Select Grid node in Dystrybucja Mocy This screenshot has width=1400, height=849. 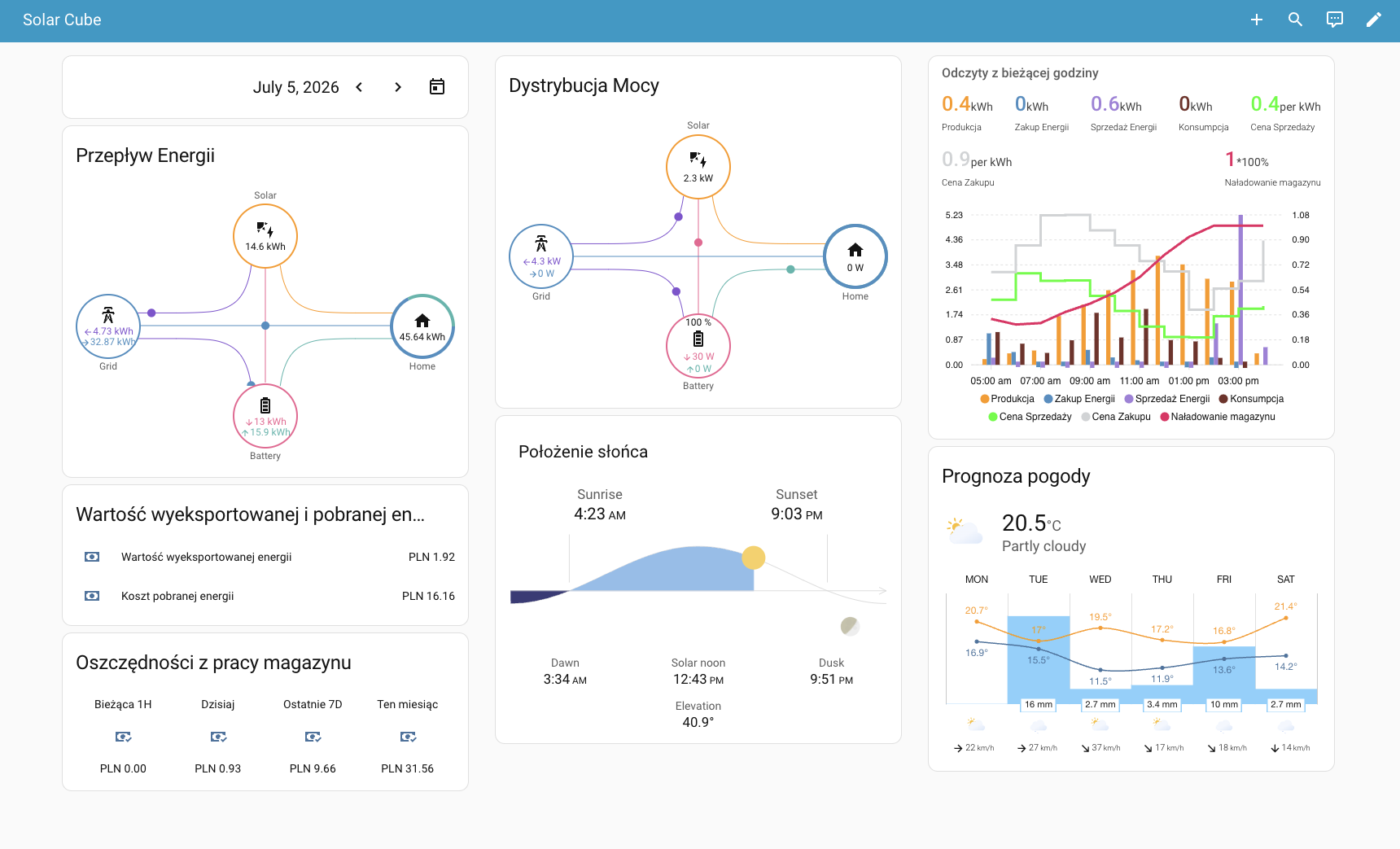[x=541, y=256]
